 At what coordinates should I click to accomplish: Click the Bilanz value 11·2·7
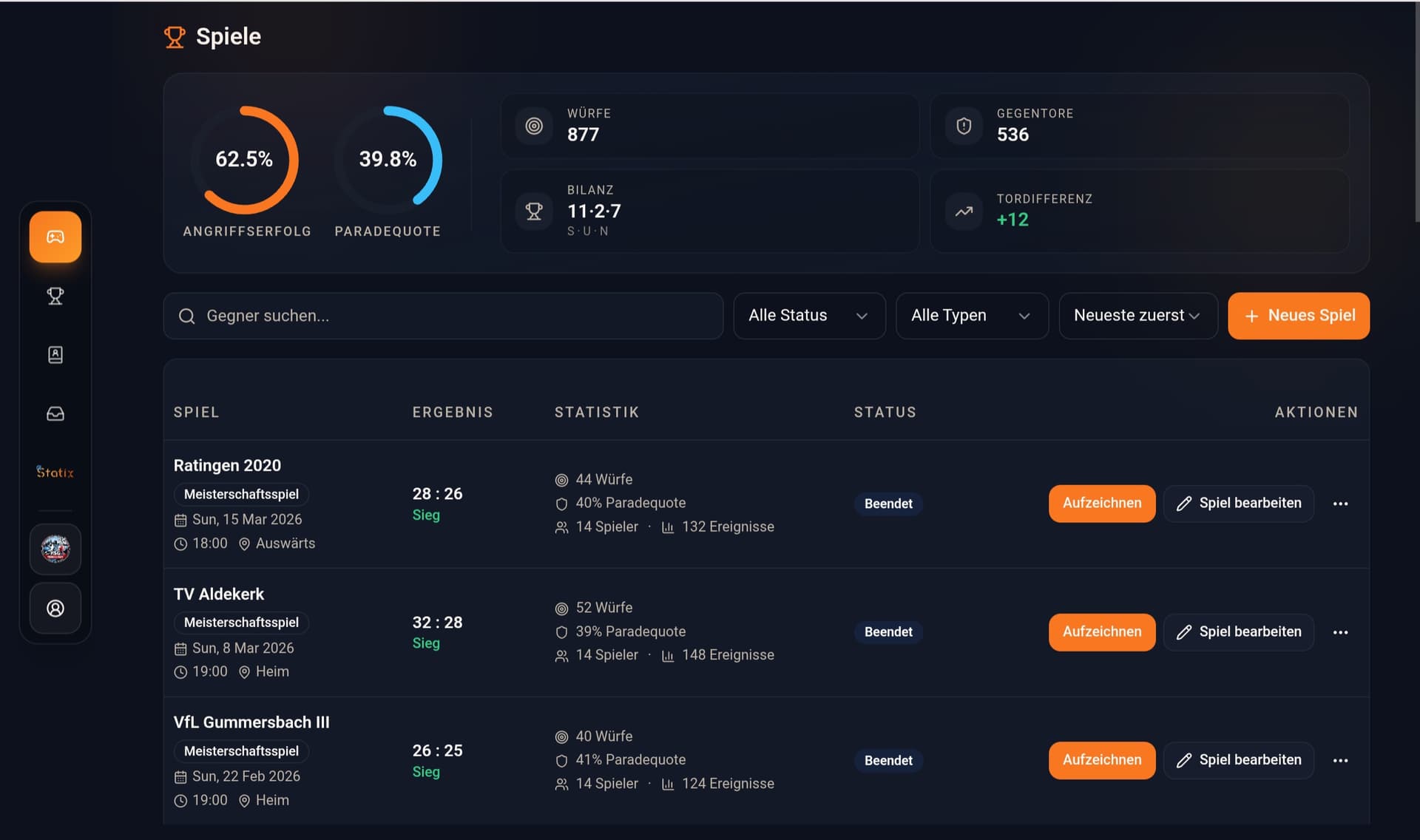(x=594, y=211)
